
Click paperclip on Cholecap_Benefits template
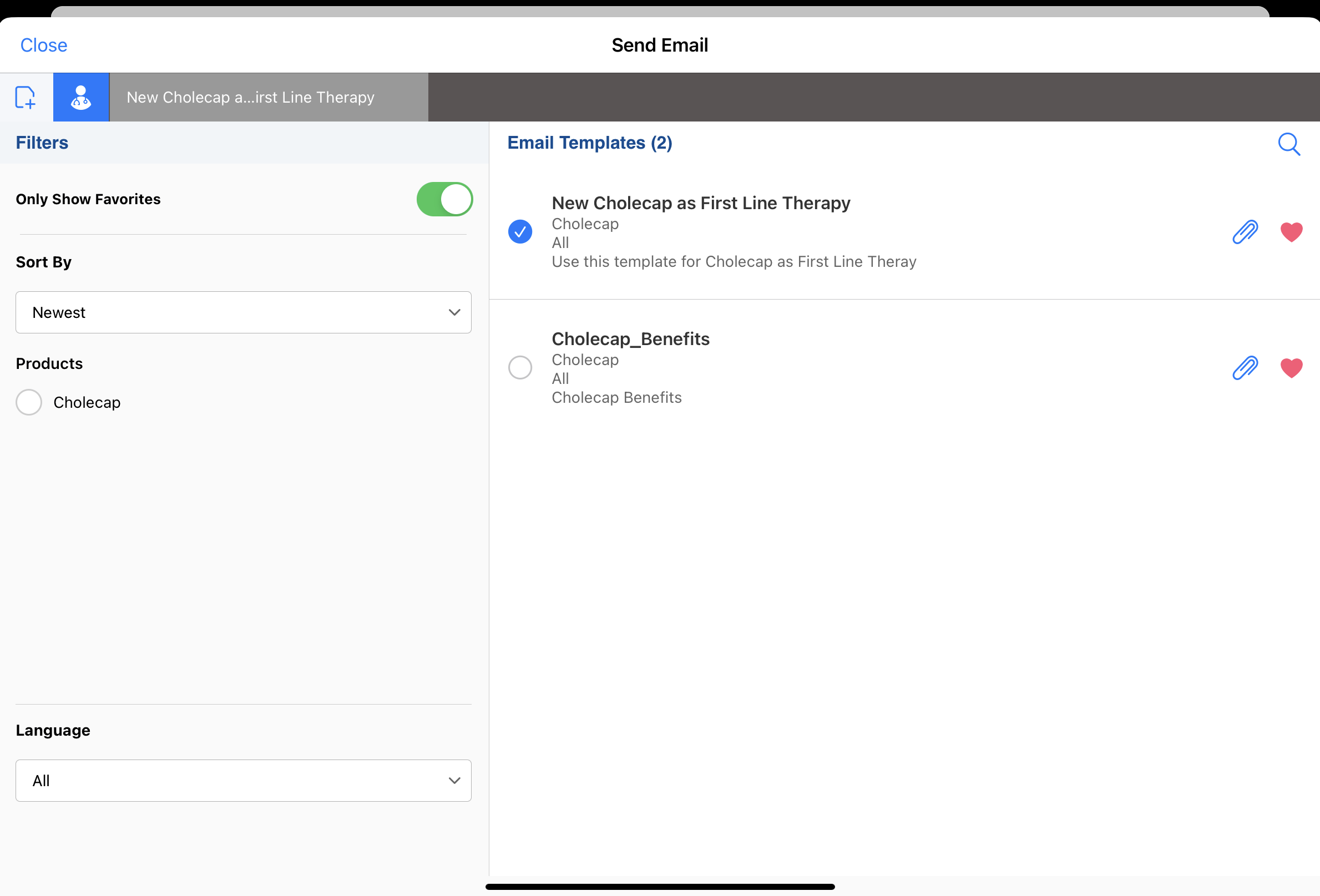(x=1245, y=368)
